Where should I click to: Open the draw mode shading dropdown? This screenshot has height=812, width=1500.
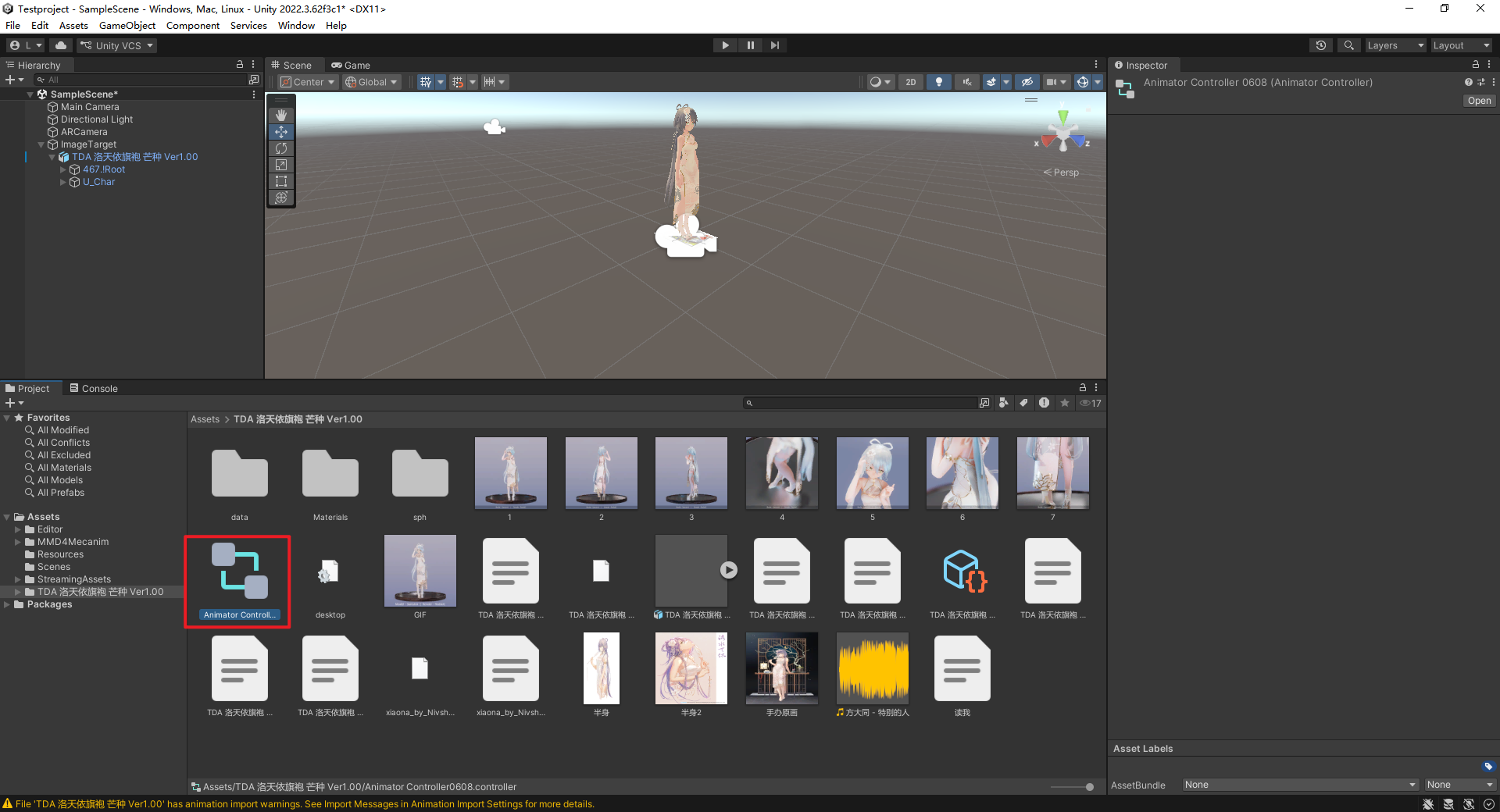(880, 82)
